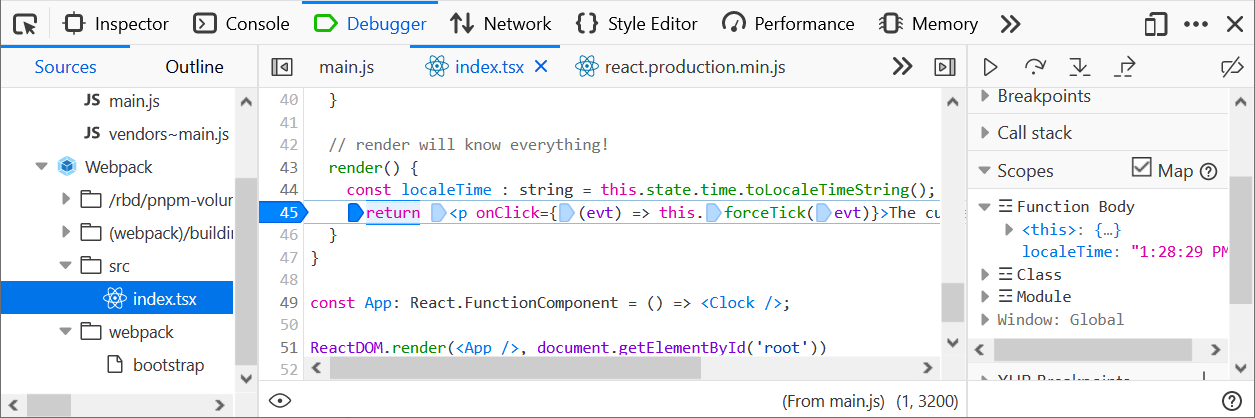Collapse the sources sidebar icon
Viewport: 1255px width, 418px height.
[282, 67]
